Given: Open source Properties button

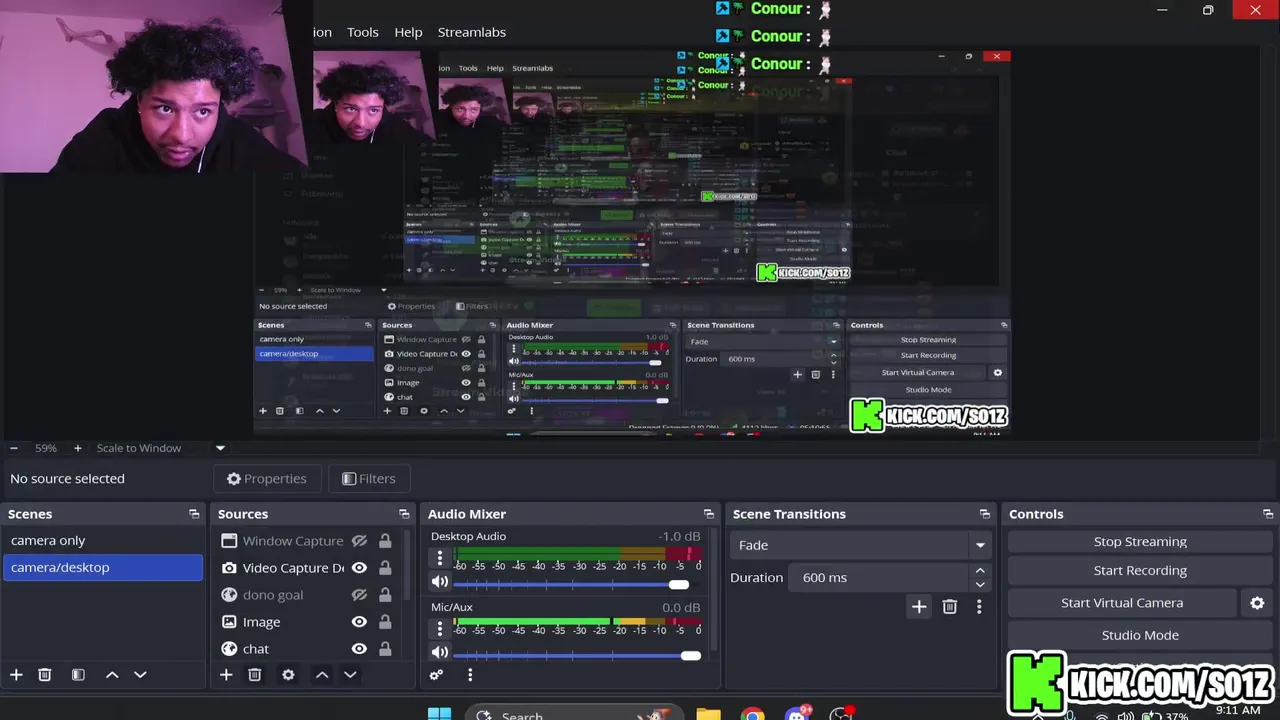Looking at the screenshot, I should [266, 479].
